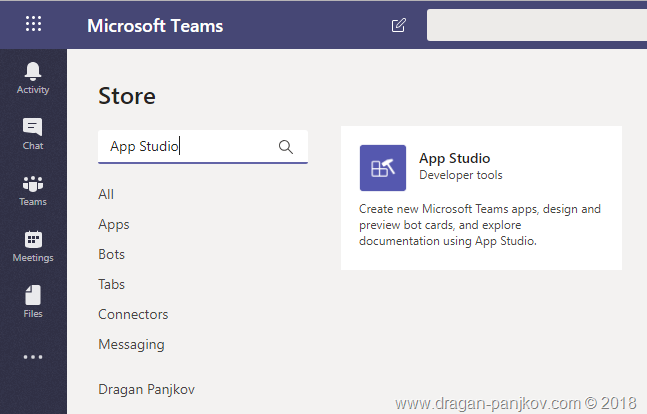This screenshot has width=647, height=414.
Task: Filter store by Connectors category
Action: pyautogui.click(x=133, y=314)
